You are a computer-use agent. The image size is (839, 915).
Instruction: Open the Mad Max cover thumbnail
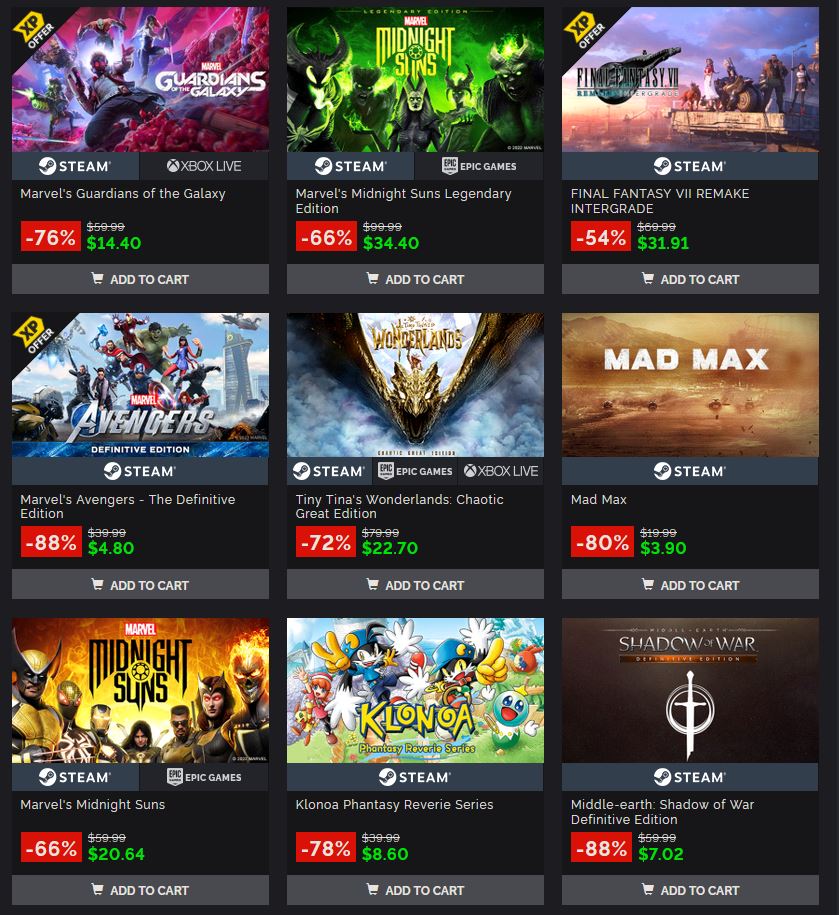point(690,385)
